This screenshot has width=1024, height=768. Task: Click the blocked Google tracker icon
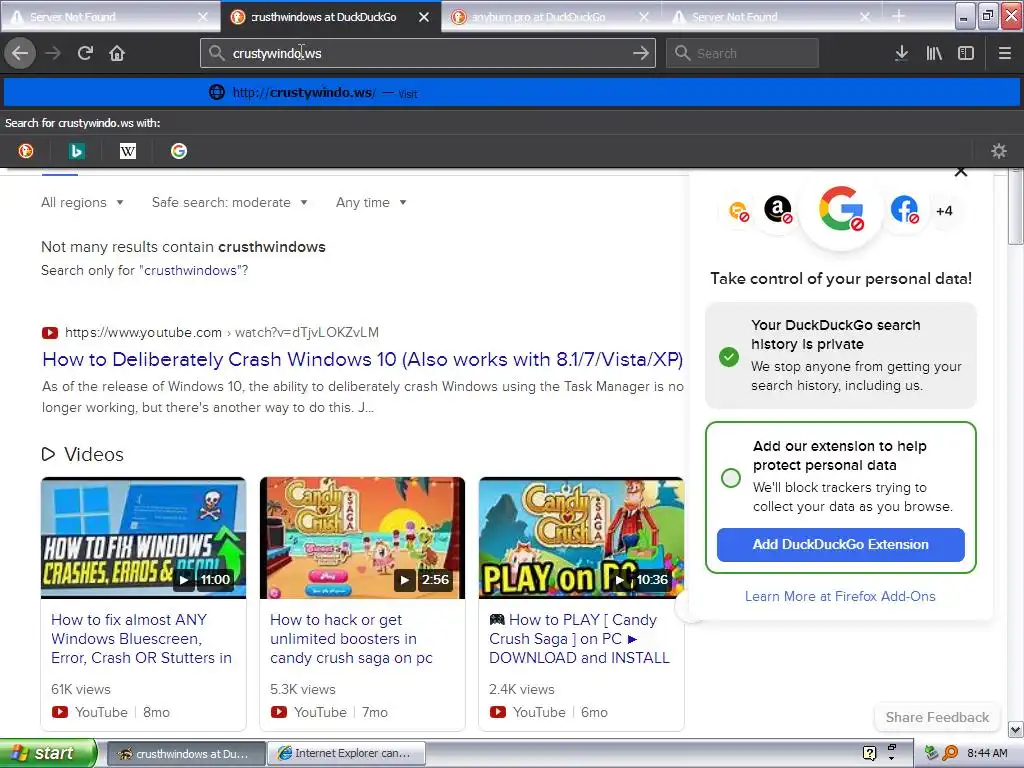tap(841, 209)
